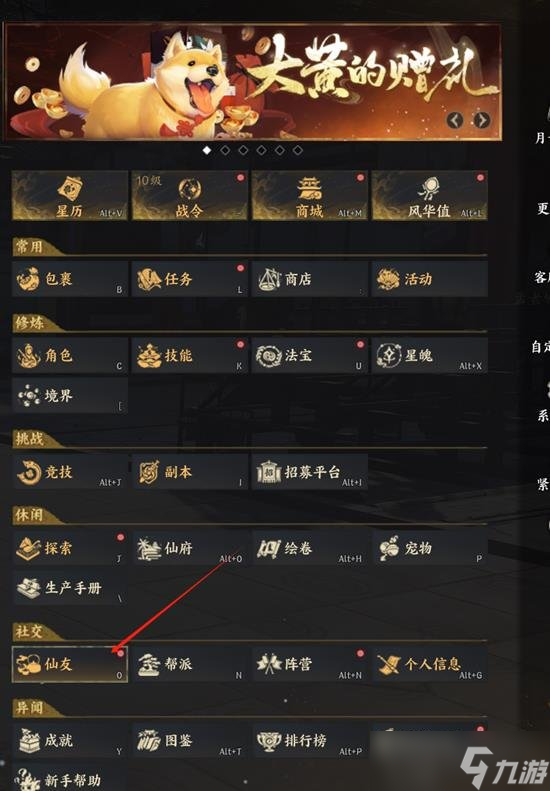550x791 pixels.
Task: Open the 星历 calendar tile
Action: [70, 195]
